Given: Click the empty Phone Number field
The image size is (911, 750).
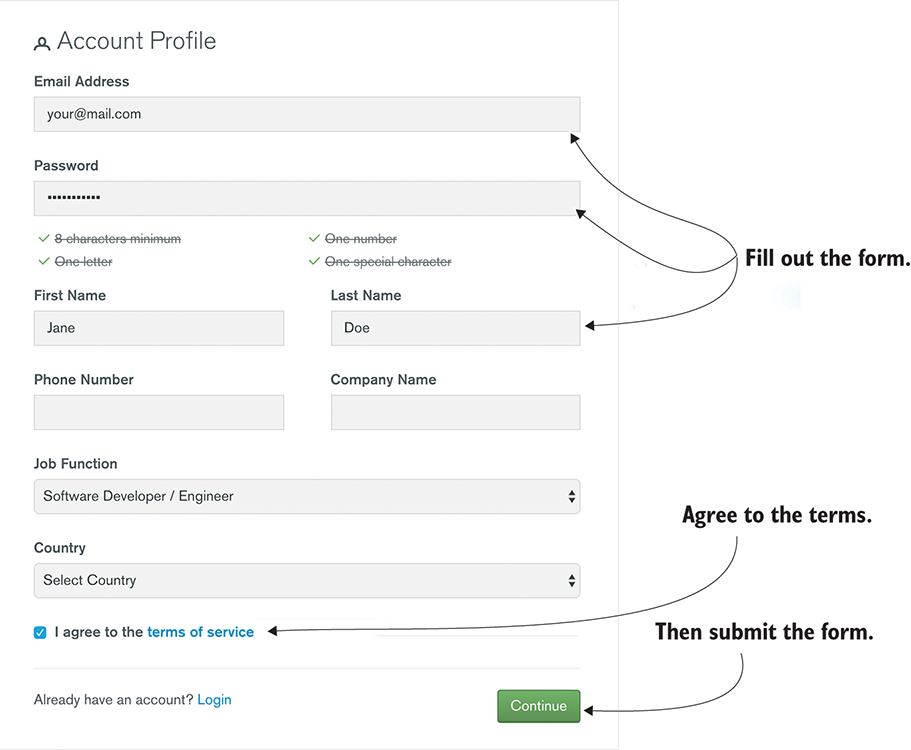Looking at the screenshot, I should [x=159, y=412].
